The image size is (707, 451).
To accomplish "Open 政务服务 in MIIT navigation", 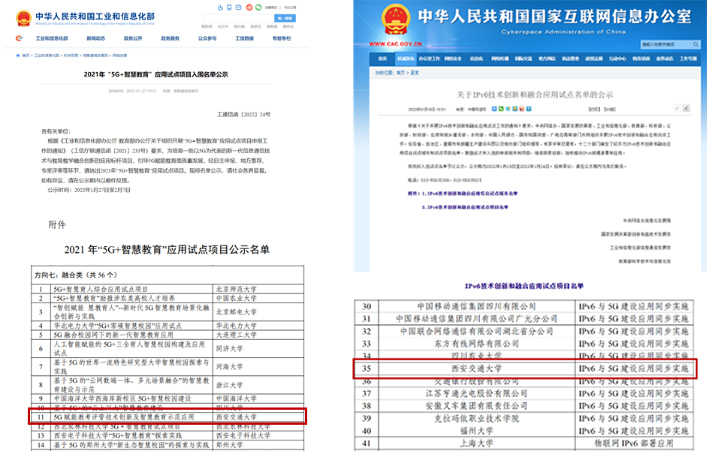I will pyautogui.click(x=170, y=38).
